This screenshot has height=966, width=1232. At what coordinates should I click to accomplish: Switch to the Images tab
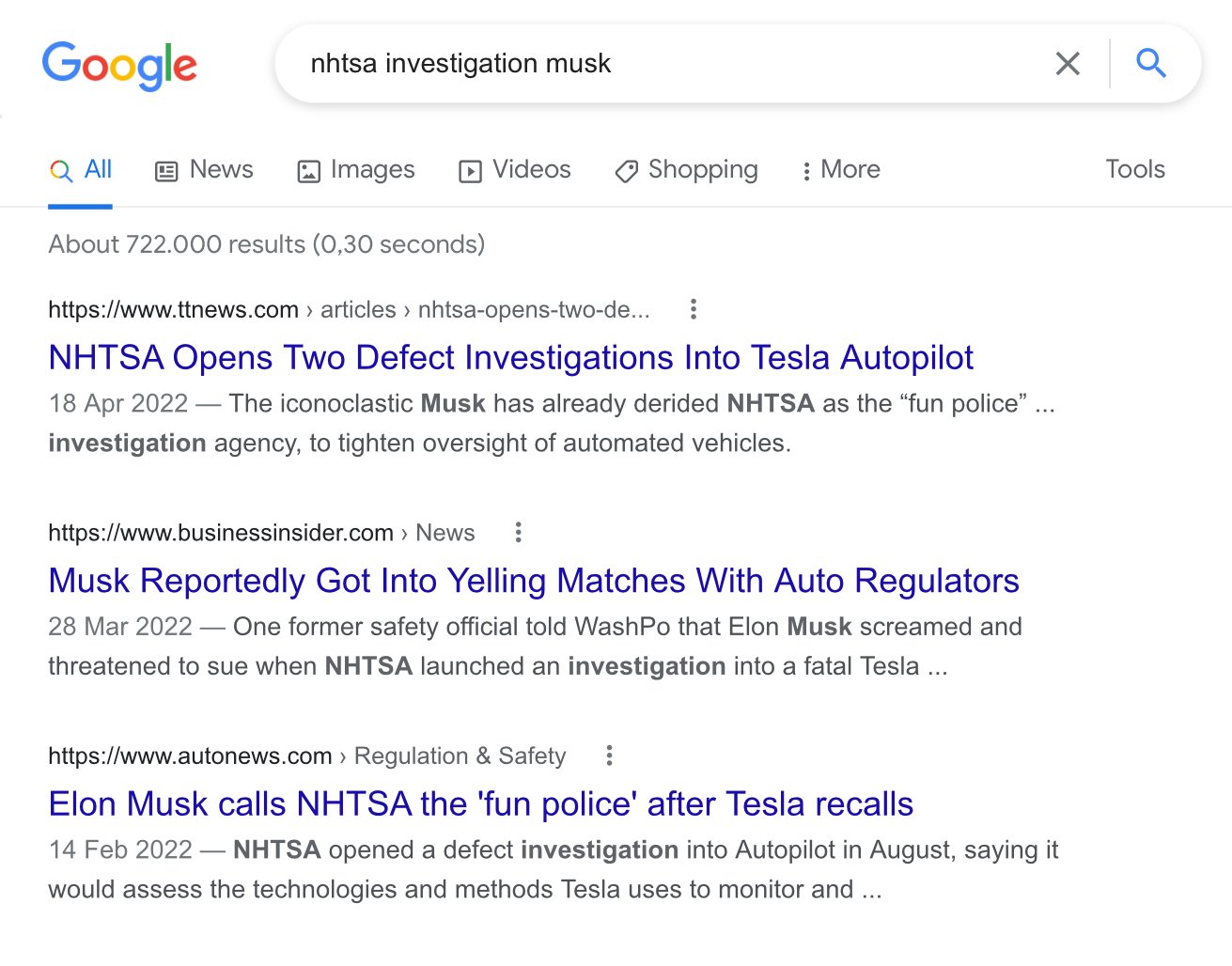click(x=356, y=170)
